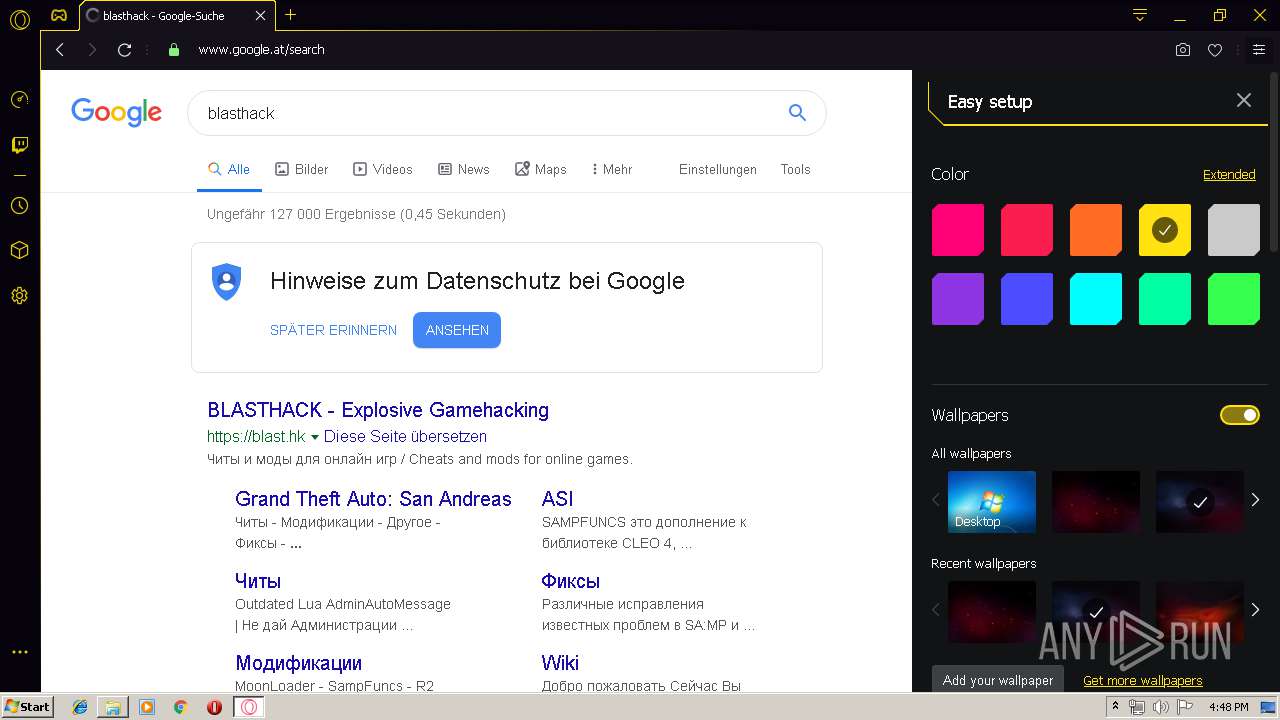This screenshot has width=1280, height=720.
Task: Click Diese Seite übersetzen link
Action: (x=405, y=437)
